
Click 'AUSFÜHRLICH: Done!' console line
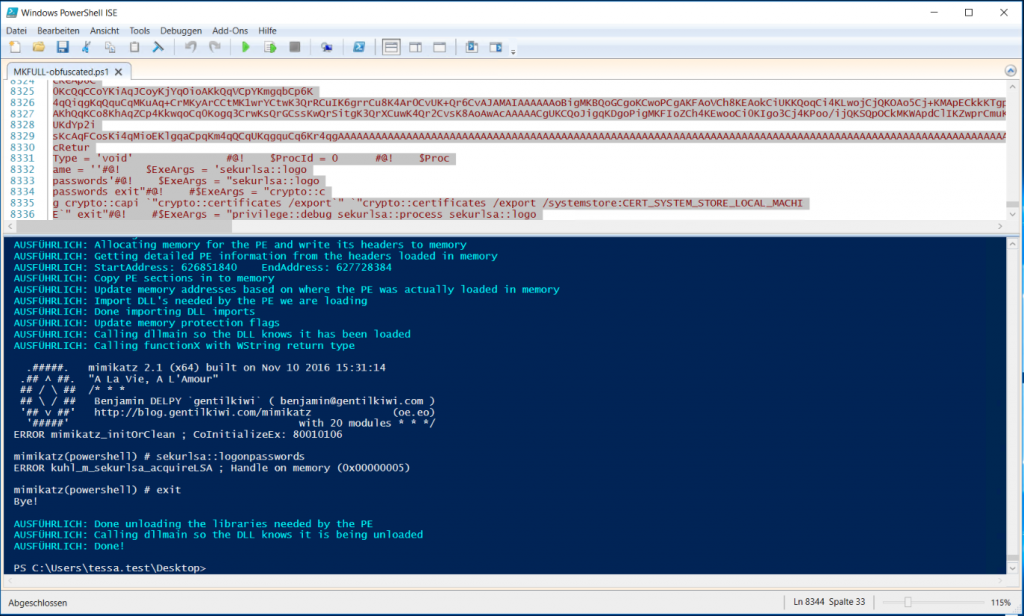(x=69, y=546)
